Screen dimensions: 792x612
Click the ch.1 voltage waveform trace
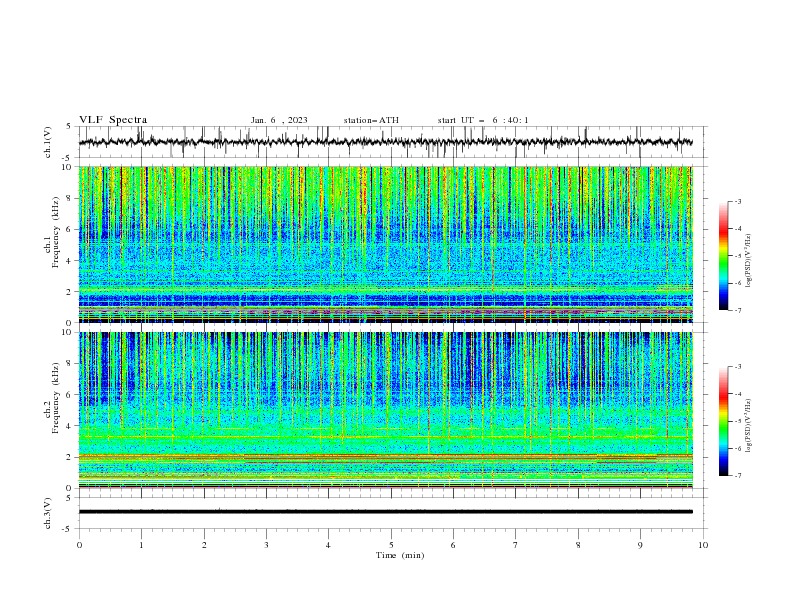[x=385, y=142]
